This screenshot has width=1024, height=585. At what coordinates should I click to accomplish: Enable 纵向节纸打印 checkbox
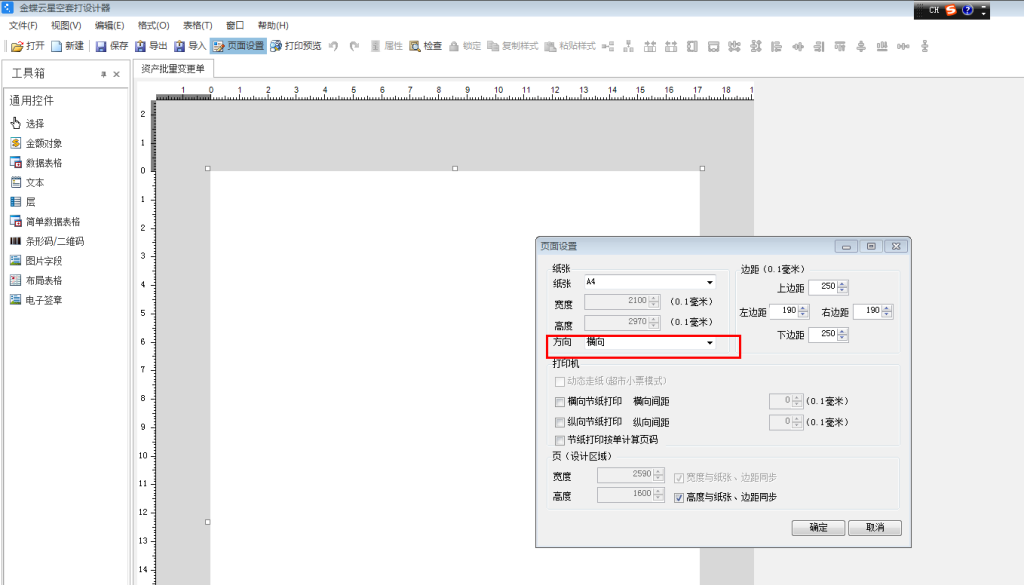[560, 422]
